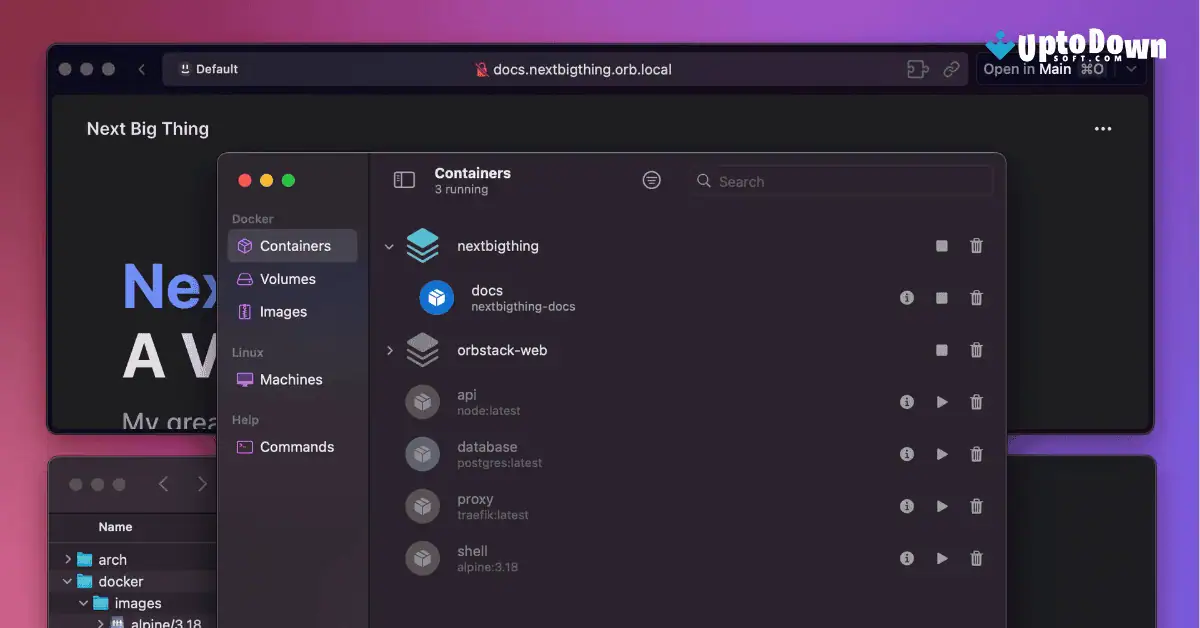Open the Images section
Screen dimensions: 1200x628
[283, 311]
